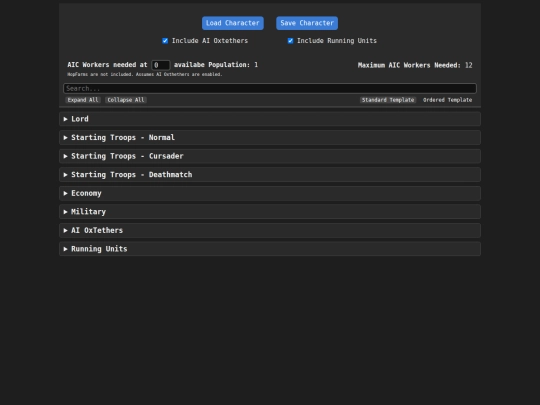Screen dimensions: 540x405
Task: Open the Military section
Action: [270, 212]
